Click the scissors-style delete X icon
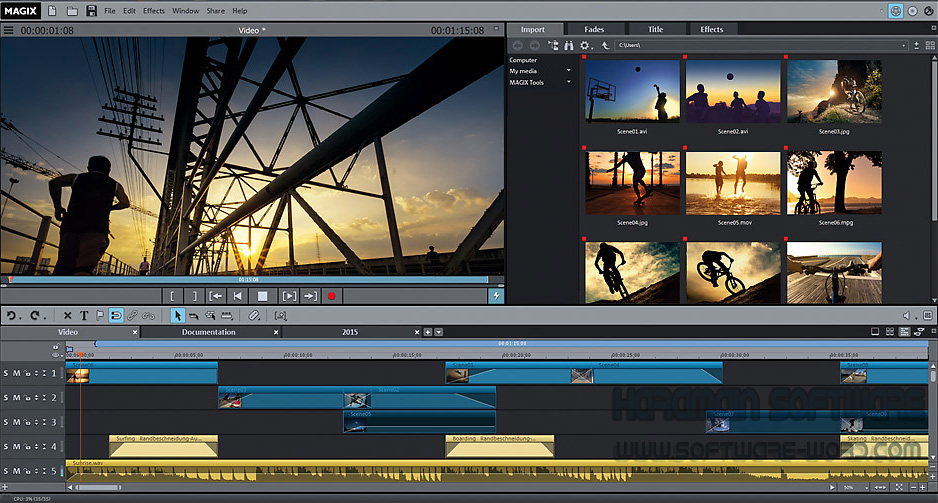 click(68, 315)
